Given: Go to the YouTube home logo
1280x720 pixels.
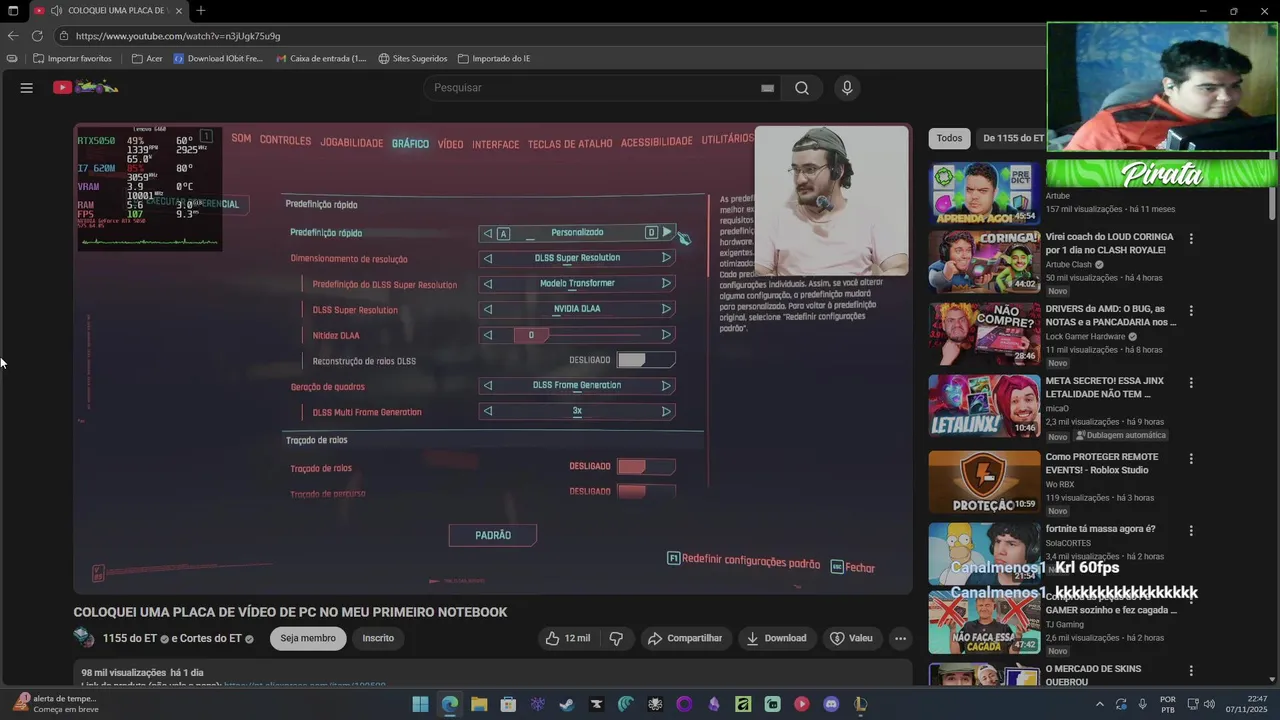Looking at the screenshot, I should 86,88.
